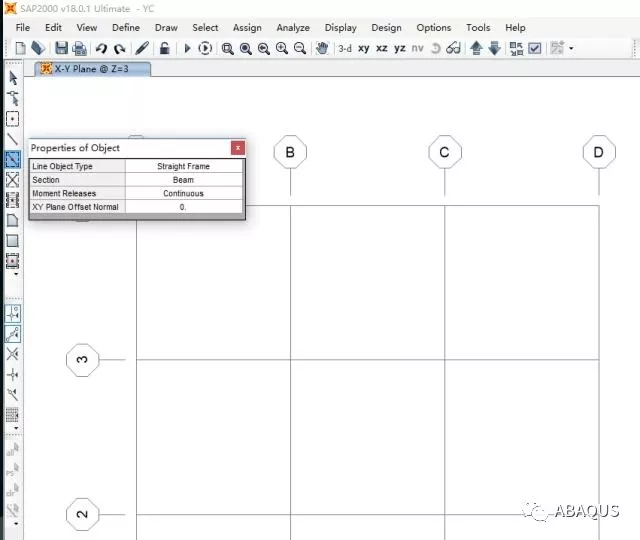This screenshot has width=640, height=540.
Task: Set the view to the xz plane
Action: click(382, 49)
